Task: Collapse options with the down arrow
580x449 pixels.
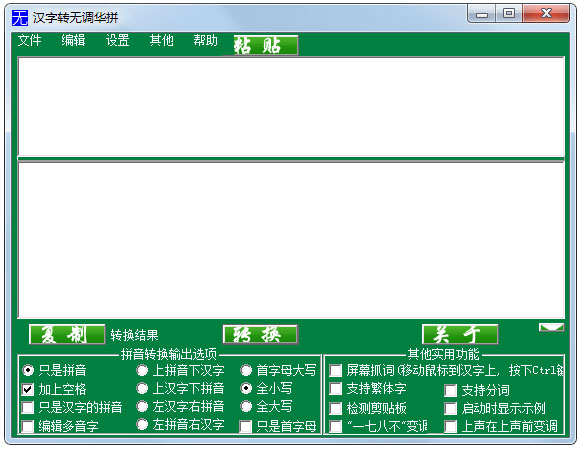Action: point(551,327)
